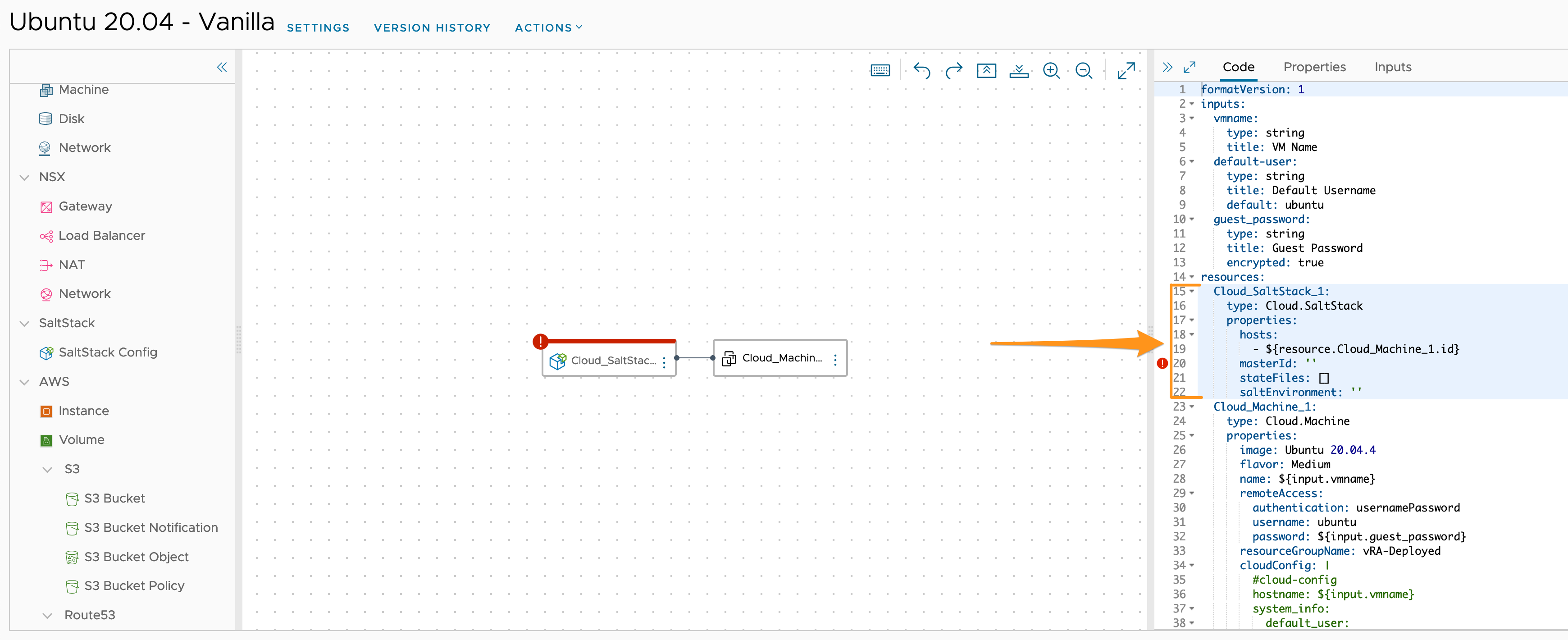Select the AWS Volume icon
This screenshot has height=640, width=1568.
pos(46,440)
